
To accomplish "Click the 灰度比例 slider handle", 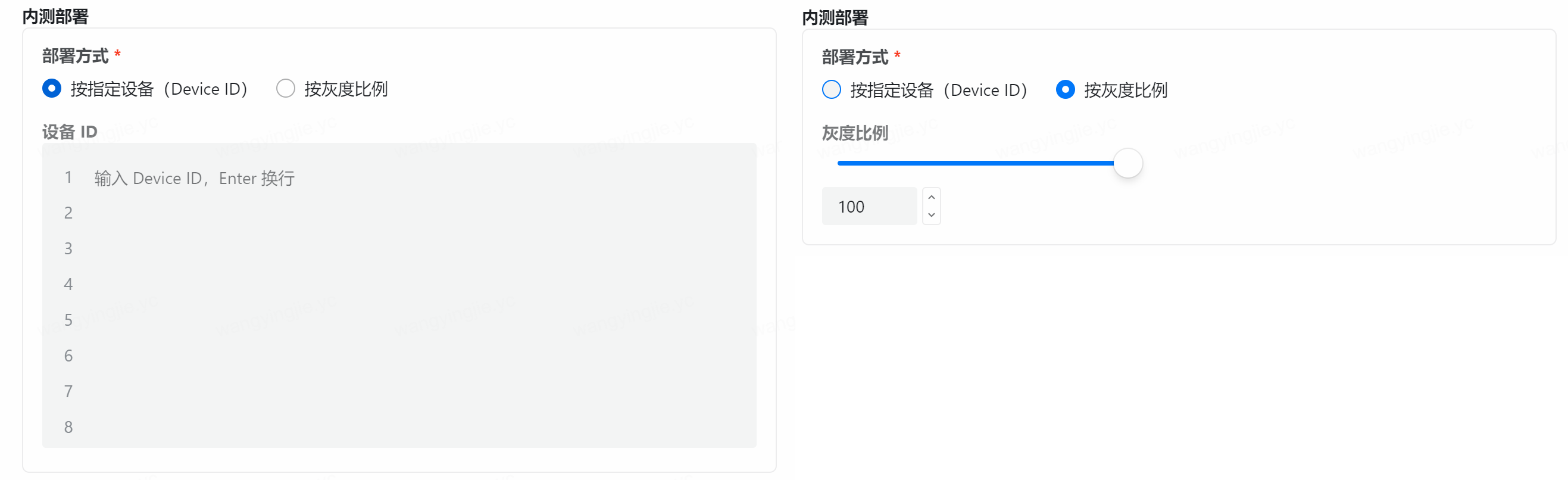I will coord(1127,163).
